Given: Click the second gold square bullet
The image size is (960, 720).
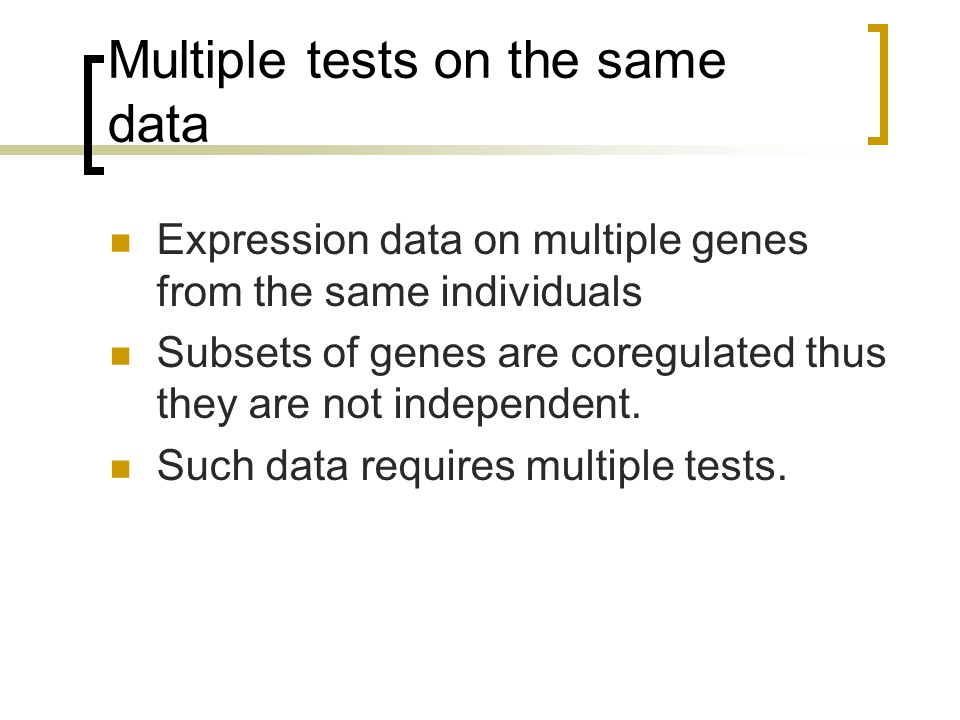Looking at the screenshot, I should point(121,356).
